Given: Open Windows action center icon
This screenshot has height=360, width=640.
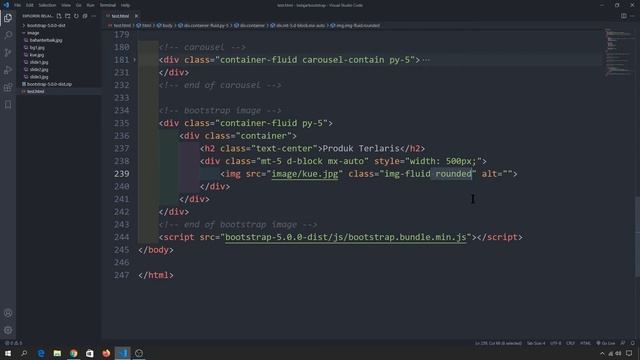Looking at the screenshot, I should 629,353.
